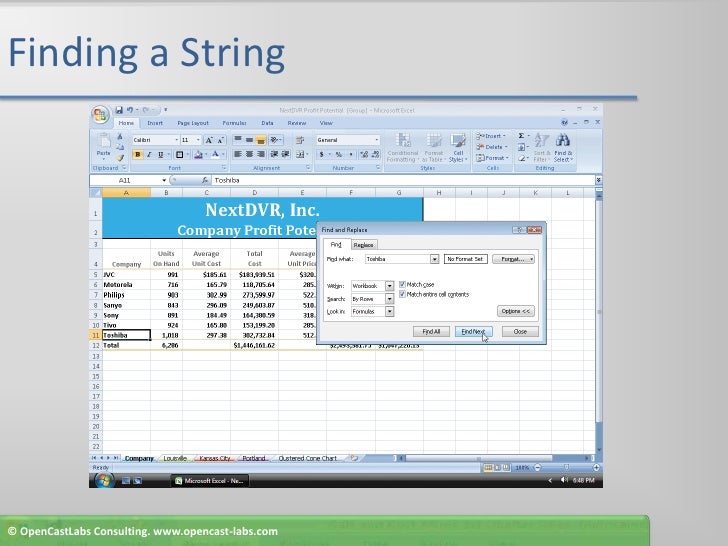The width and height of the screenshot is (728, 546).
Task: Apply cell borders button
Action: [180, 155]
